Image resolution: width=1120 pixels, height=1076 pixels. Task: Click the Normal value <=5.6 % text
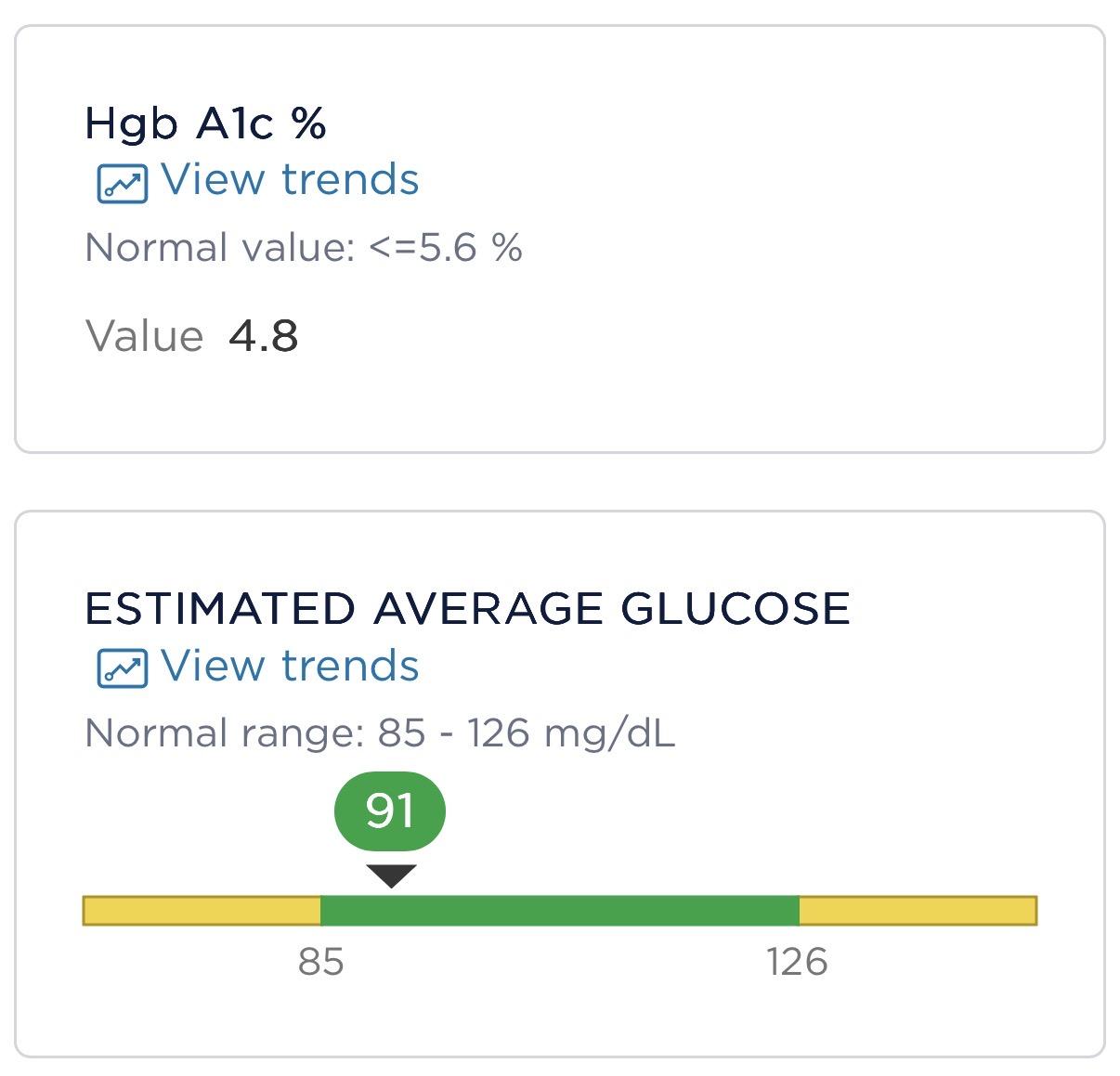click(x=303, y=248)
